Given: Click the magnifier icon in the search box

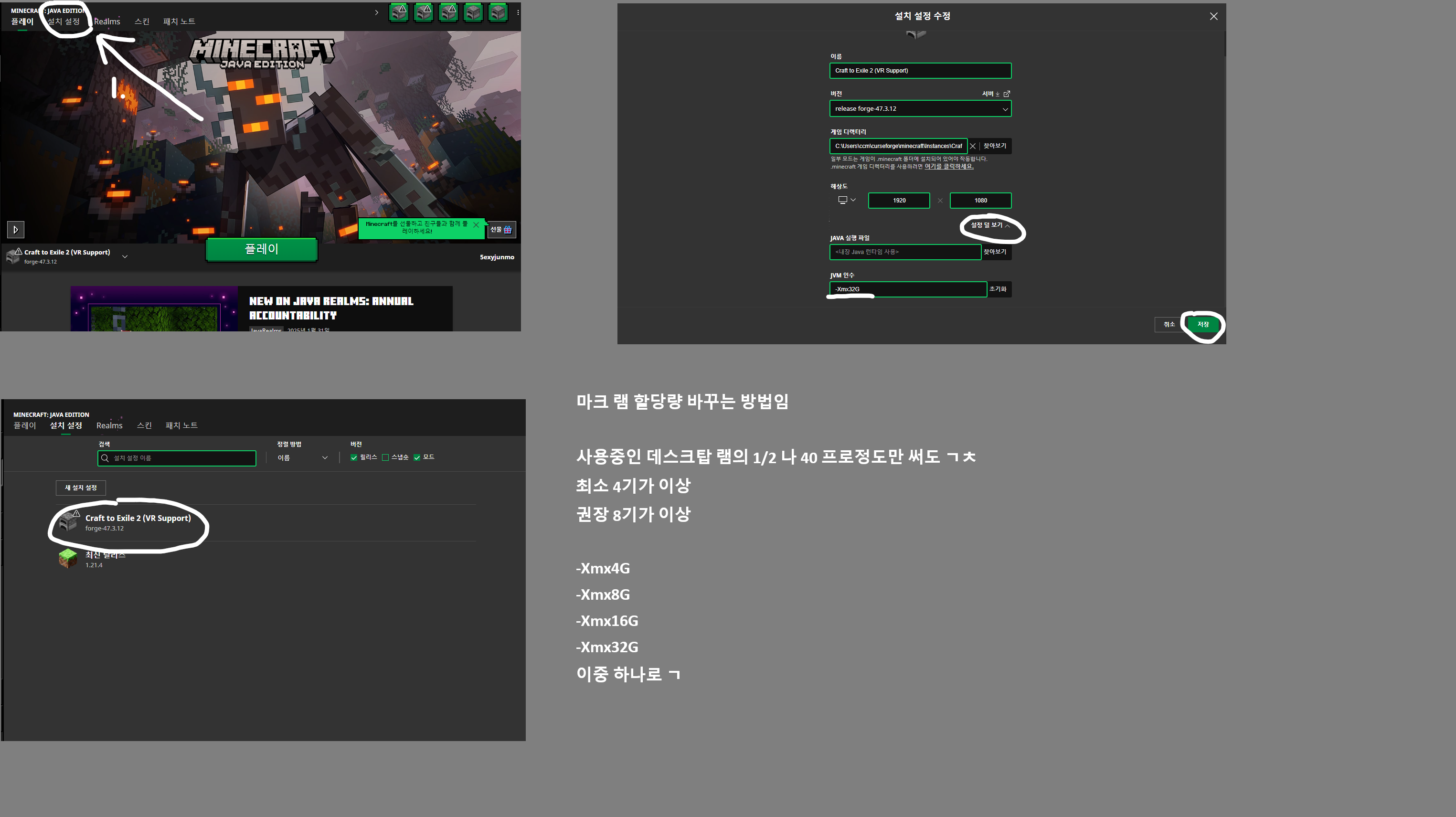Looking at the screenshot, I should click(105, 458).
